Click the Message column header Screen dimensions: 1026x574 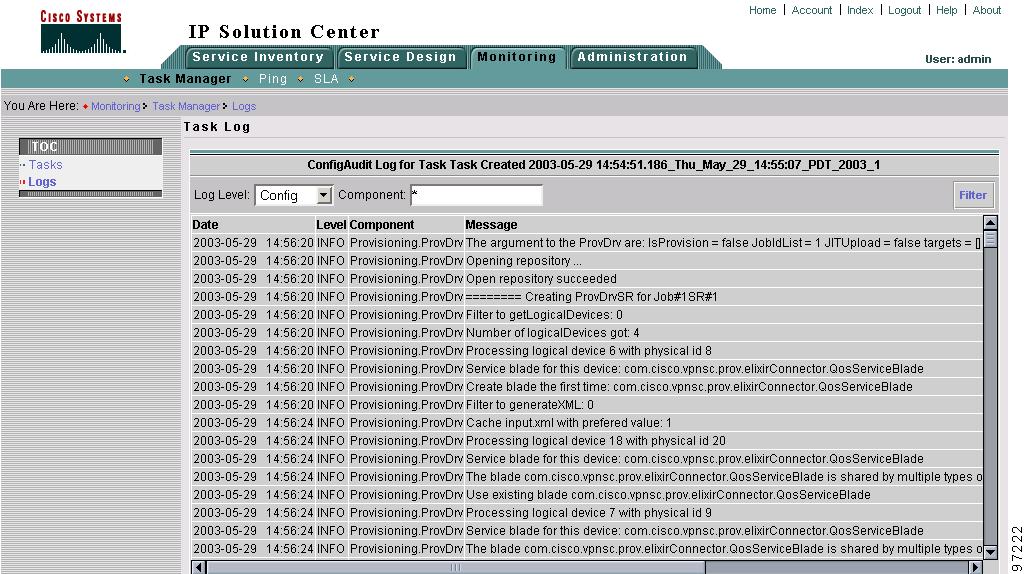click(491, 224)
